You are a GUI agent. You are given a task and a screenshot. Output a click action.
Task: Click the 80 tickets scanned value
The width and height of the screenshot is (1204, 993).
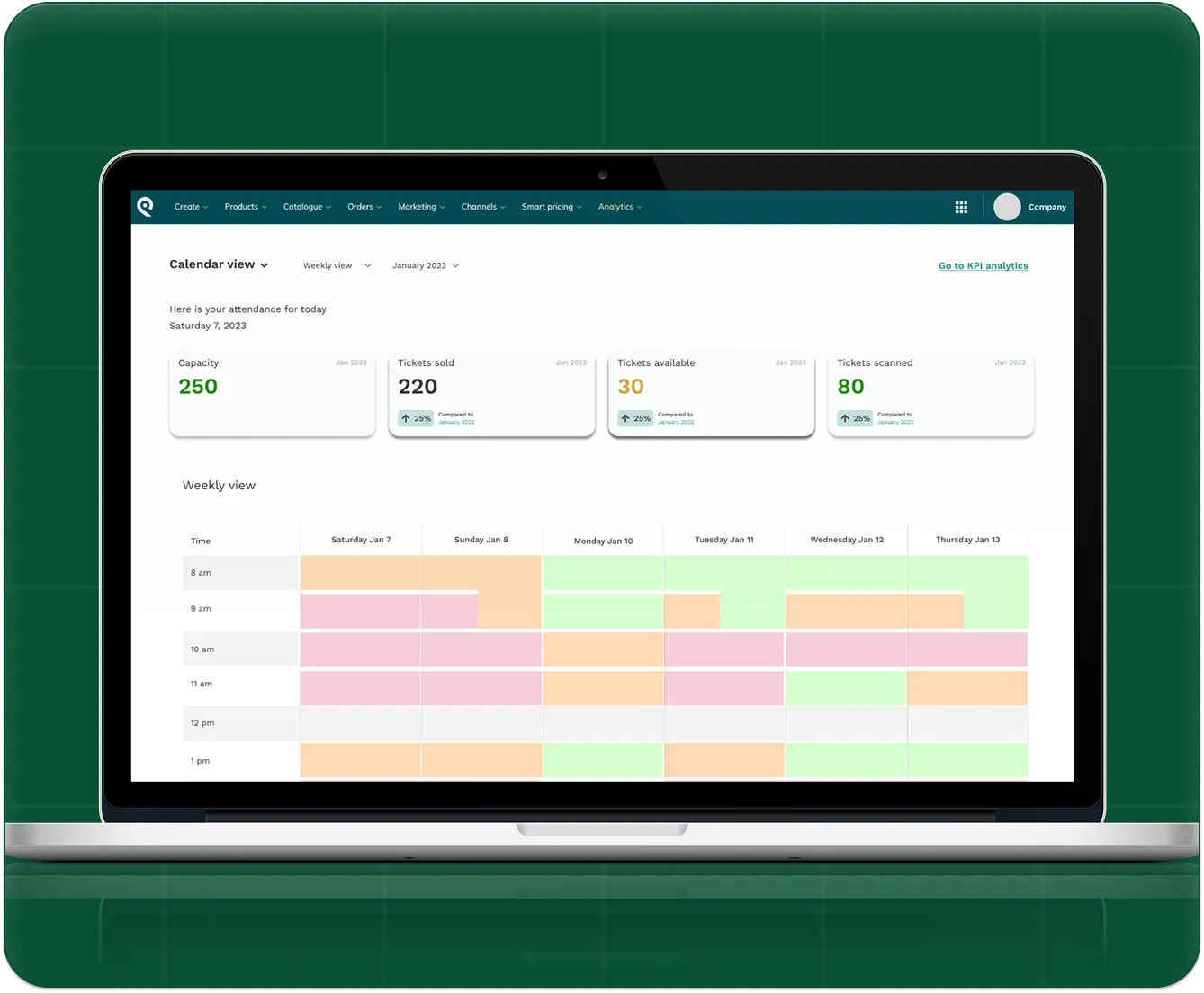850,387
